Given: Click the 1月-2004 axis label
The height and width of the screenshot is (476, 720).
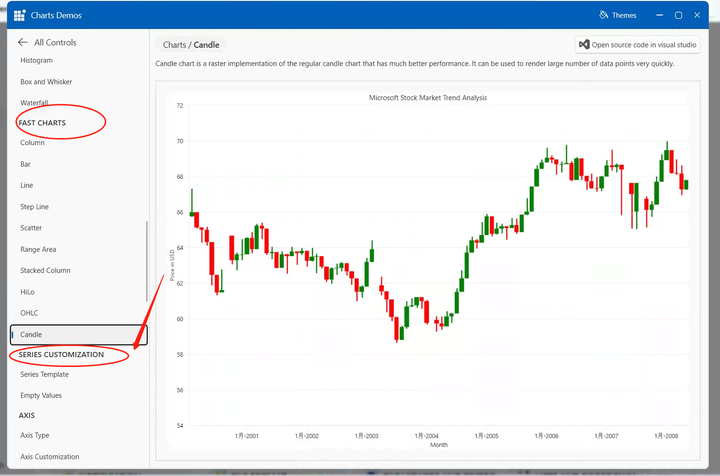Looking at the screenshot, I should coord(427,436).
